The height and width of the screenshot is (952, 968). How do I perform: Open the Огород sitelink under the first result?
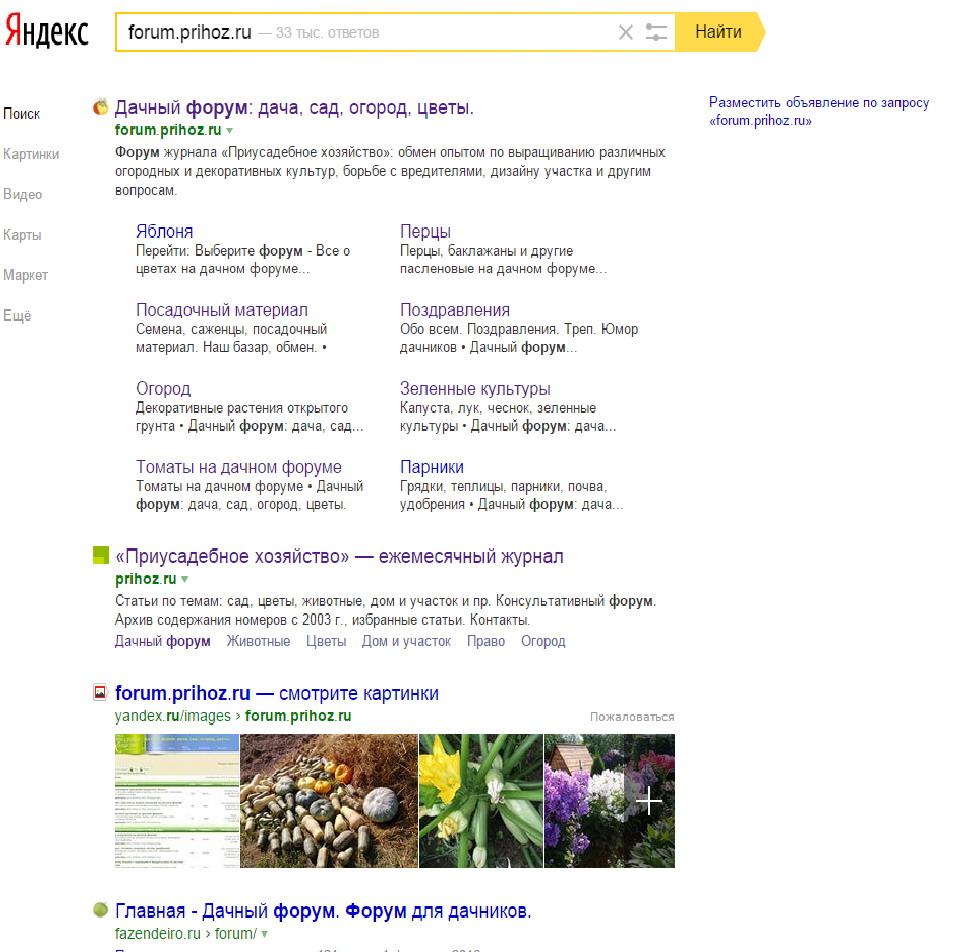click(164, 388)
